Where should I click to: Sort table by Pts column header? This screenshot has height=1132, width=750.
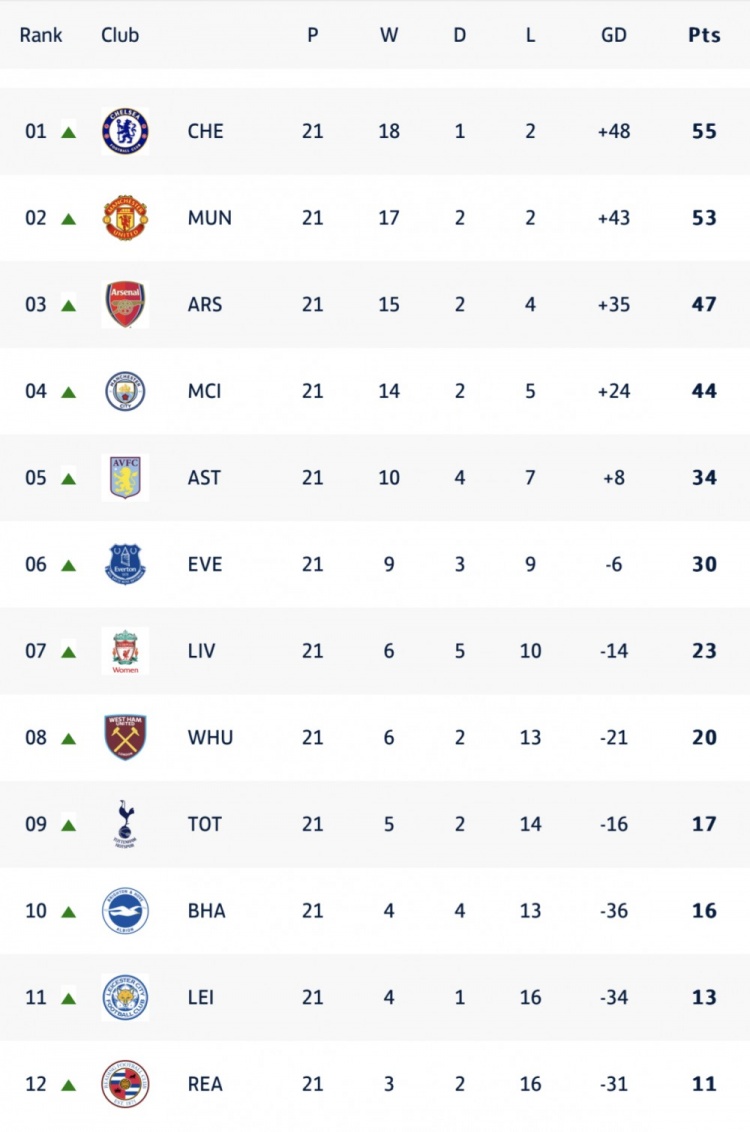coord(704,35)
